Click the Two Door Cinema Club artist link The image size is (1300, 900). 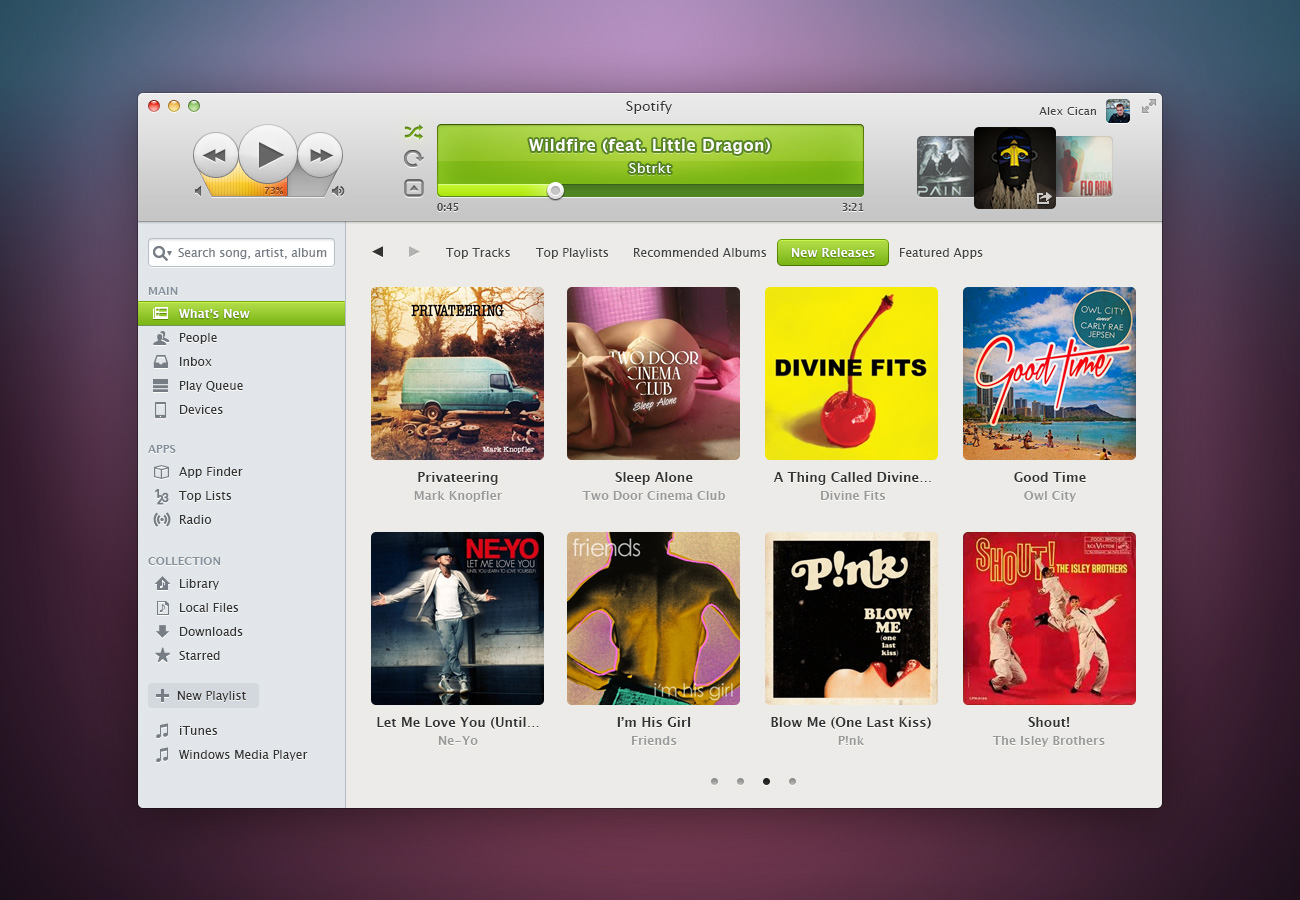(x=654, y=496)
